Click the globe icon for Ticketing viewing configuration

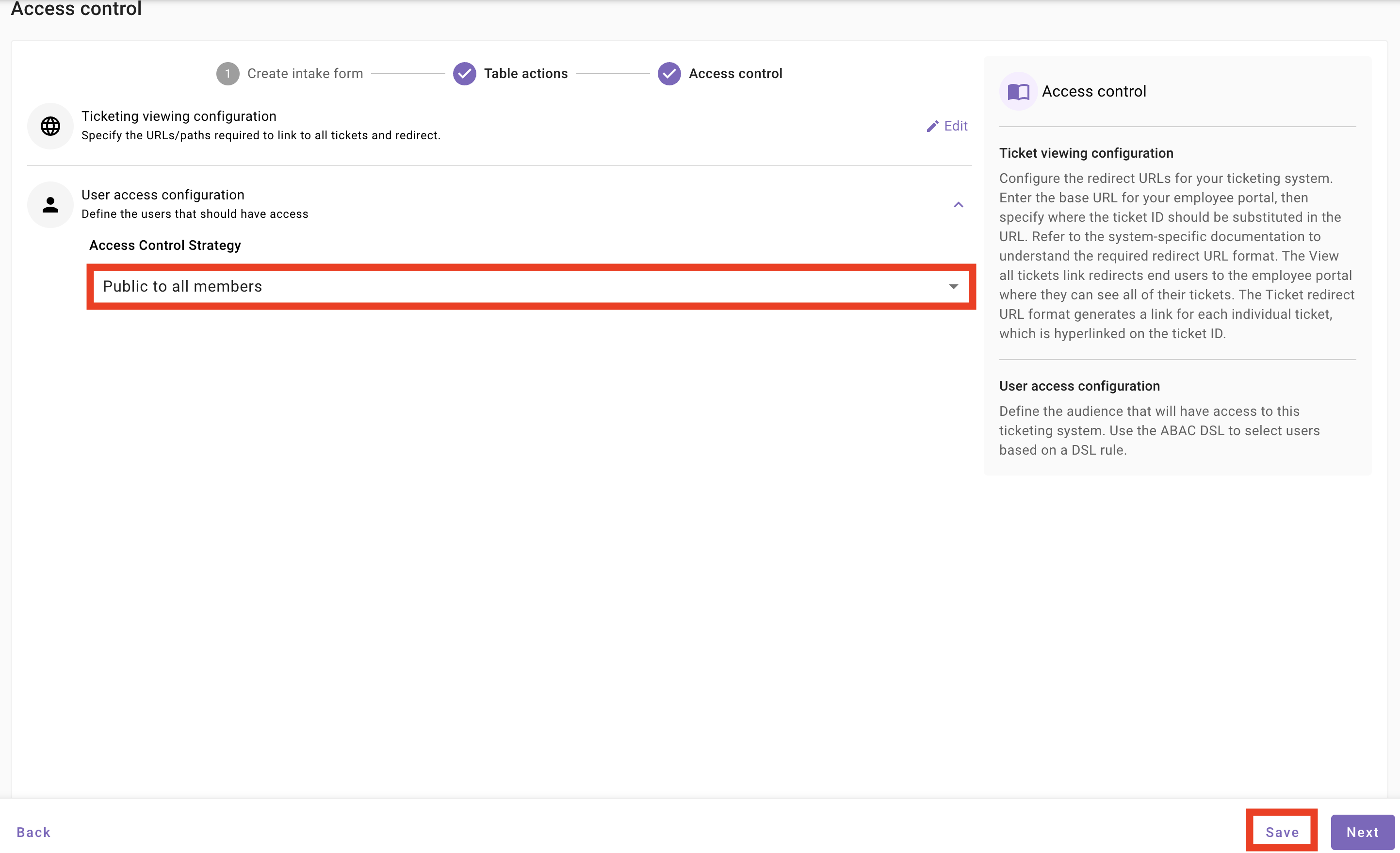click(50, 126)
